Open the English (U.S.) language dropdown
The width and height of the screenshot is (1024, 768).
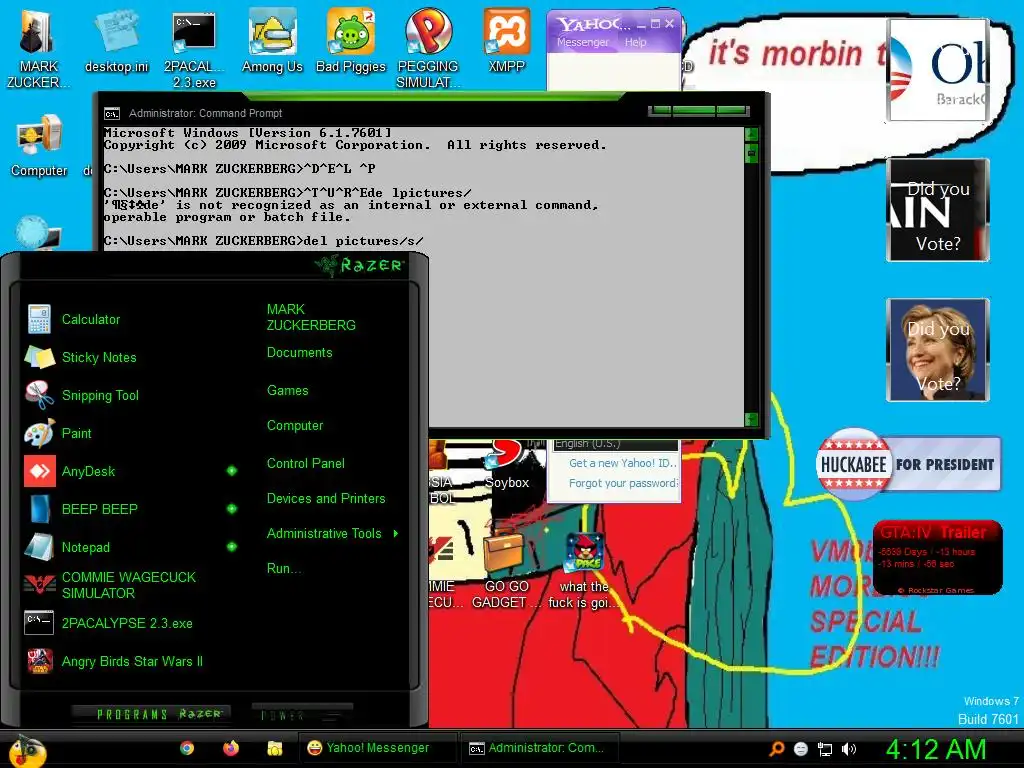[615, 444]
